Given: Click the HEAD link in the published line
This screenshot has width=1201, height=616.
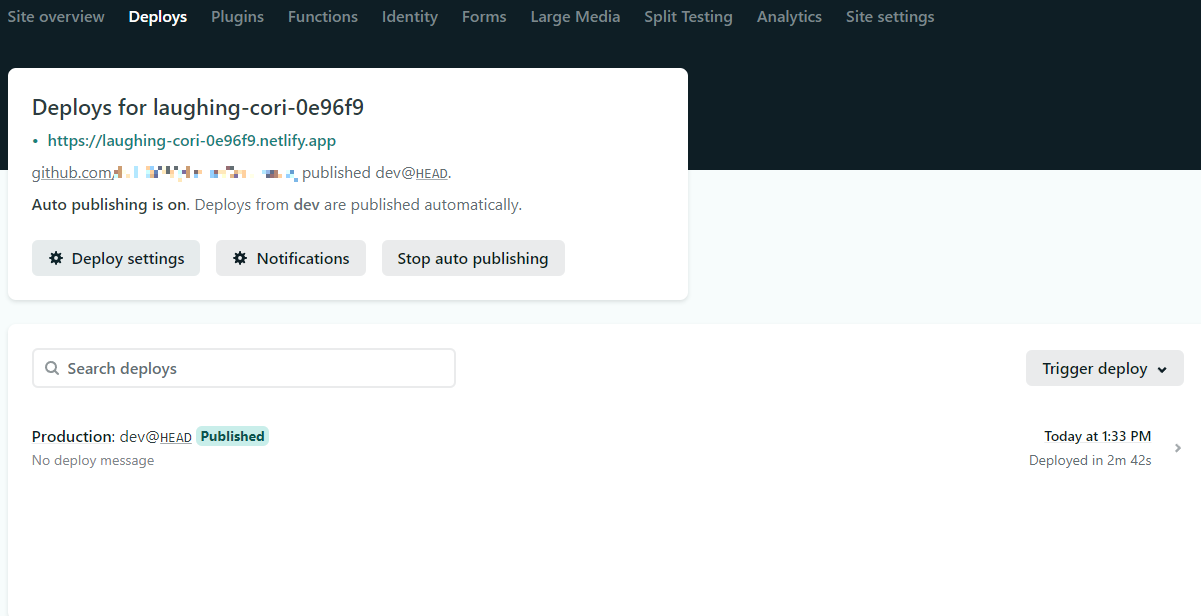Looking at the screenshot, I should [432, 174].
